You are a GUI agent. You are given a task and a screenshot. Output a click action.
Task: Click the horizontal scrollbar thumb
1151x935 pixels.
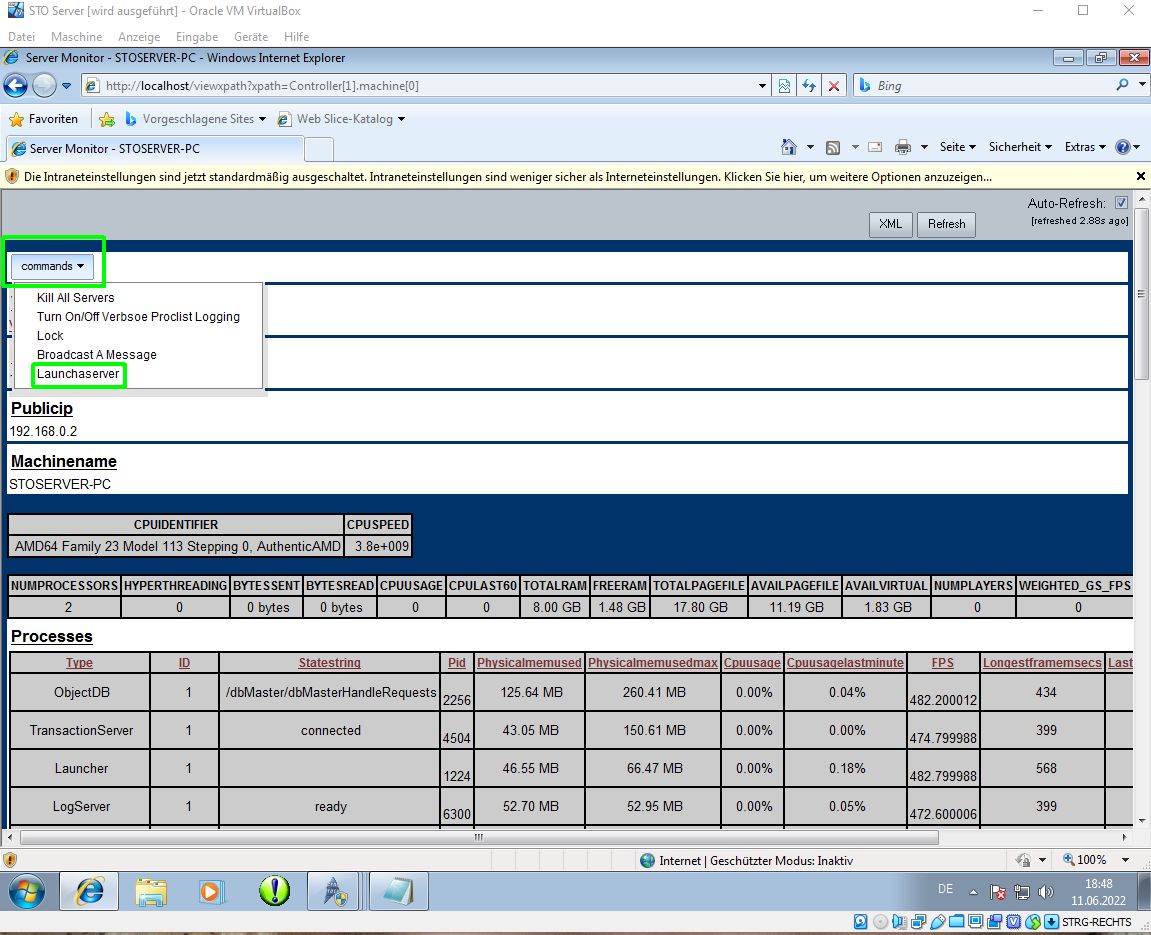coord(479,837)
